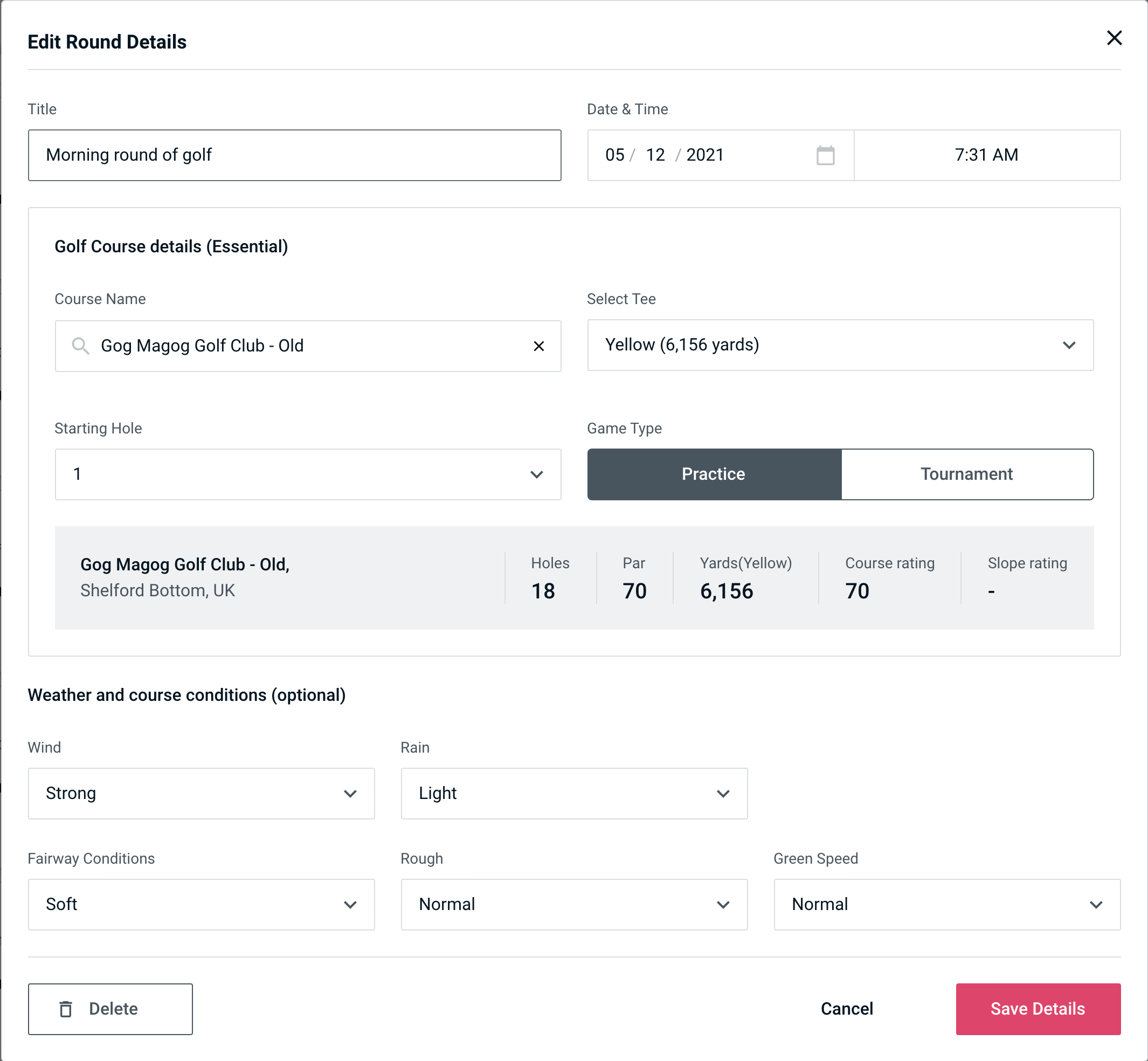
Task: Click the calendar icon for date picker
Action: click(825, 155)
